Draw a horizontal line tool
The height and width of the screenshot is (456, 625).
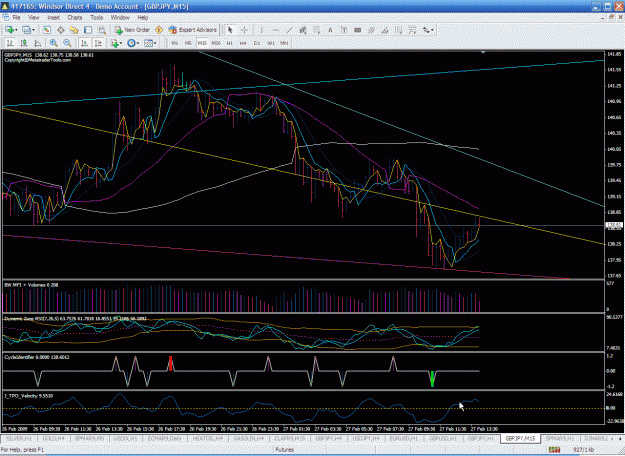point(275,30)
